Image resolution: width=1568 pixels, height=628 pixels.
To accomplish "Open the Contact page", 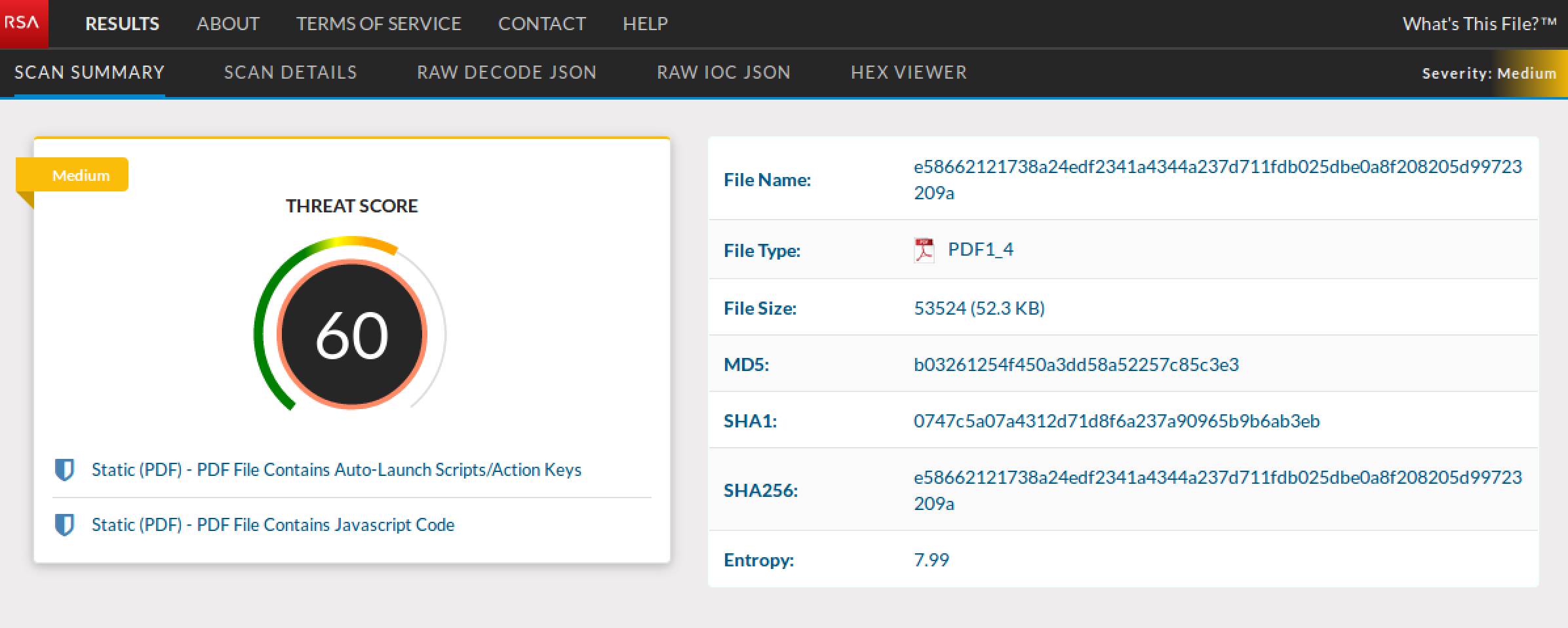I will pyautogui.click(x=541, y=24).
